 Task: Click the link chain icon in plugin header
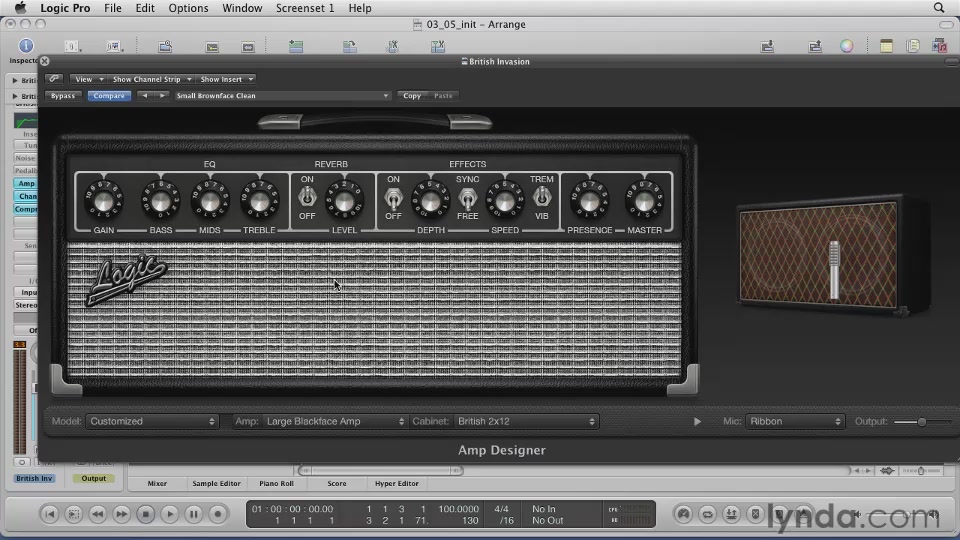[x=54, y=79]
